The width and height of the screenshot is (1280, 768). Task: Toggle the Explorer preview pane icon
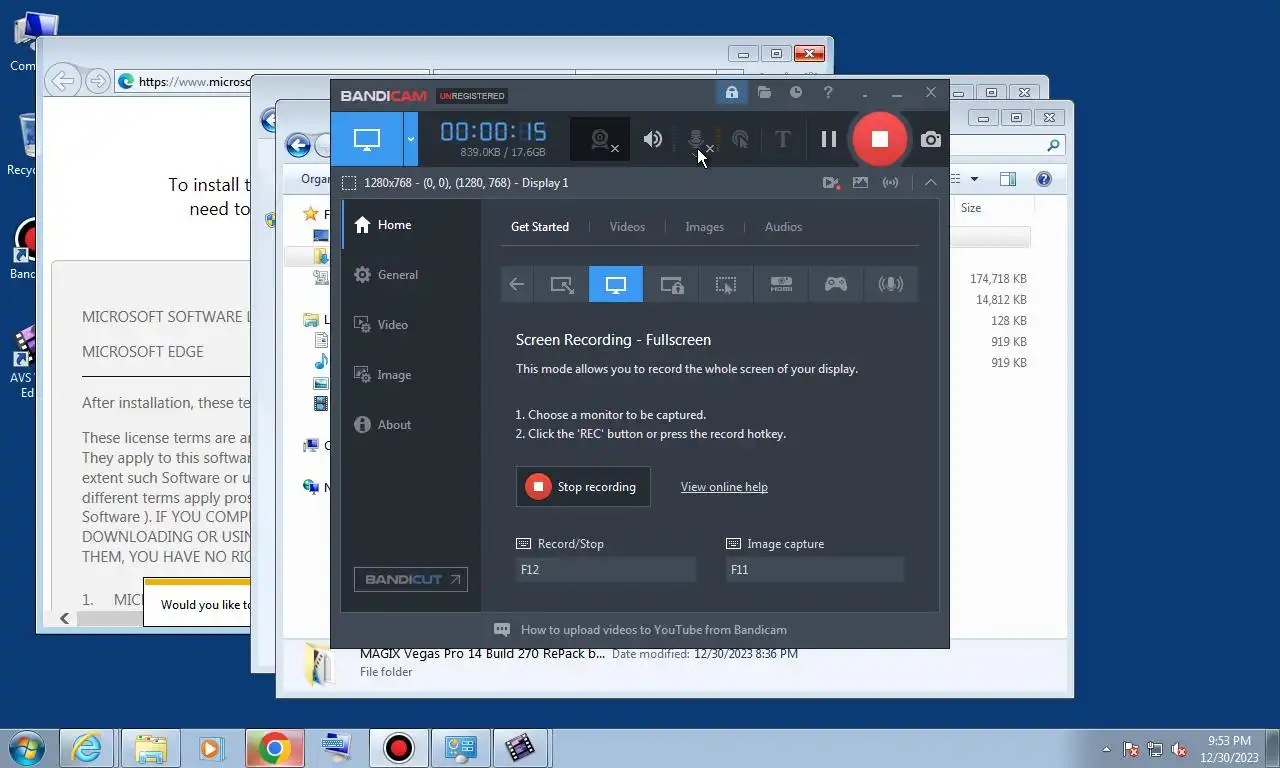coord(1008,179)
